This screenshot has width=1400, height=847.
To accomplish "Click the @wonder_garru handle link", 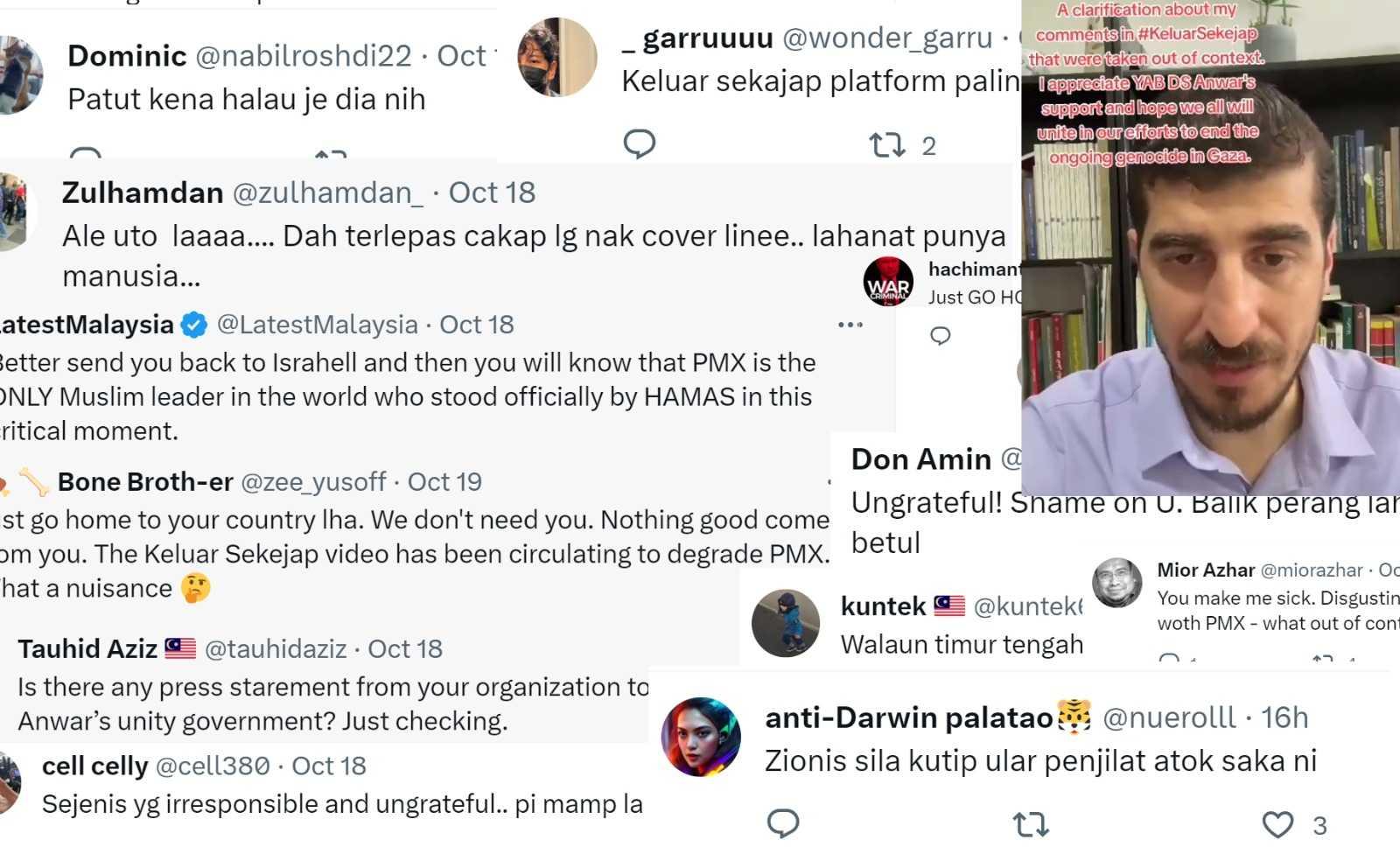I will pos(890,38).
